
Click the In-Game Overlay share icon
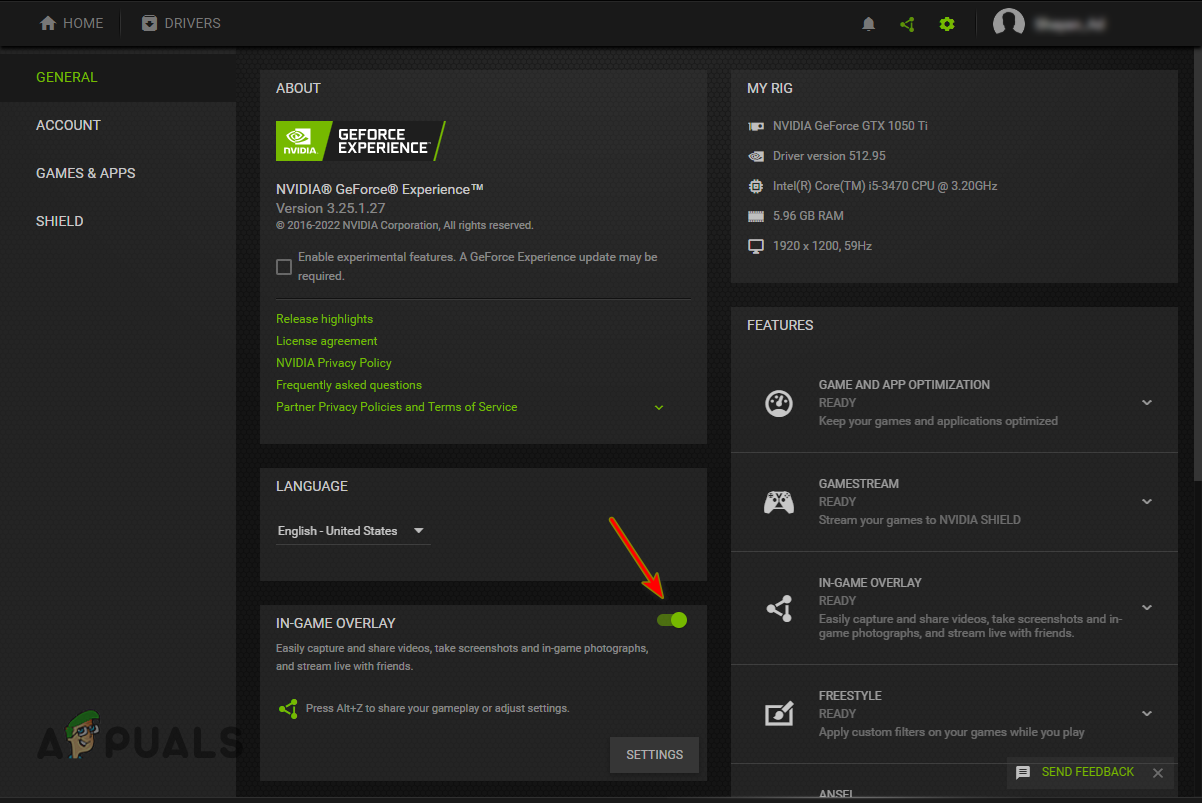coord(780,608)
